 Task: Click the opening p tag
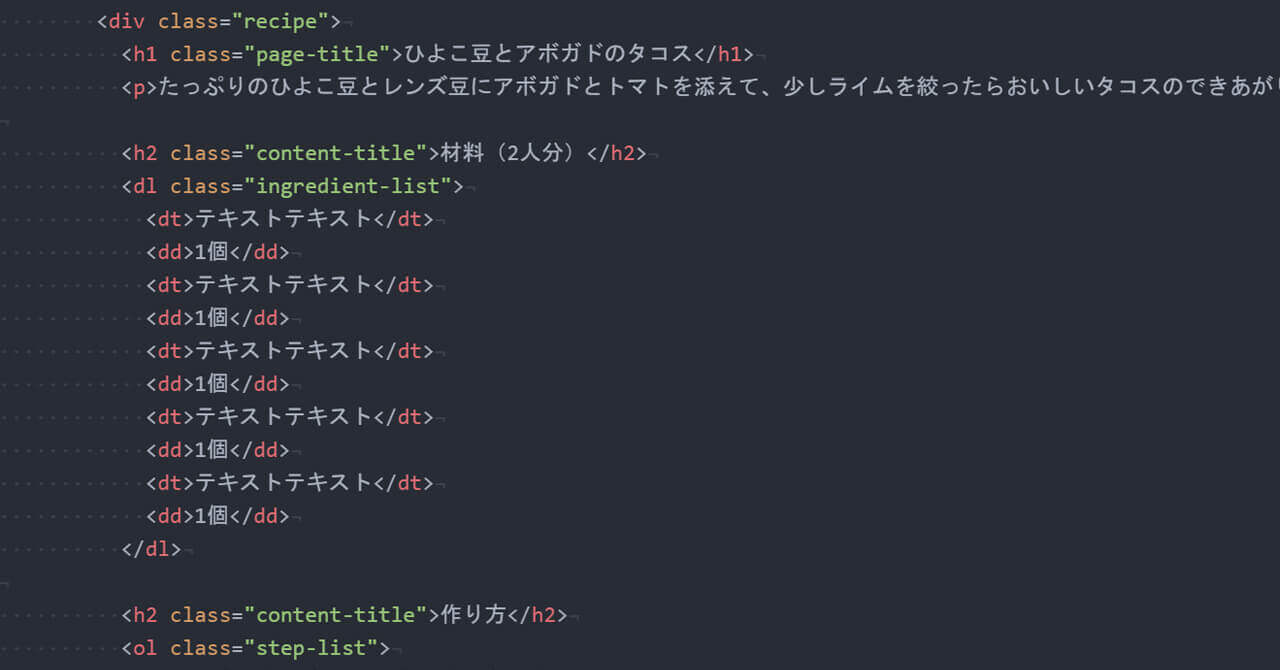click(139, 87)
